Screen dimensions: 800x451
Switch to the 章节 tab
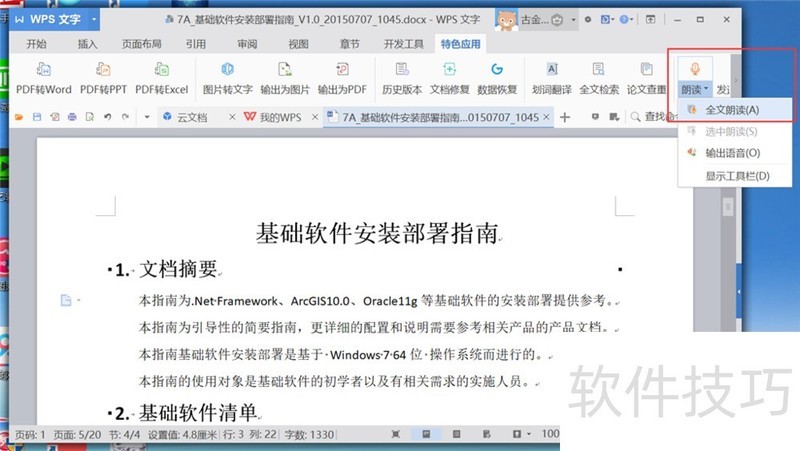coord(349,44)
